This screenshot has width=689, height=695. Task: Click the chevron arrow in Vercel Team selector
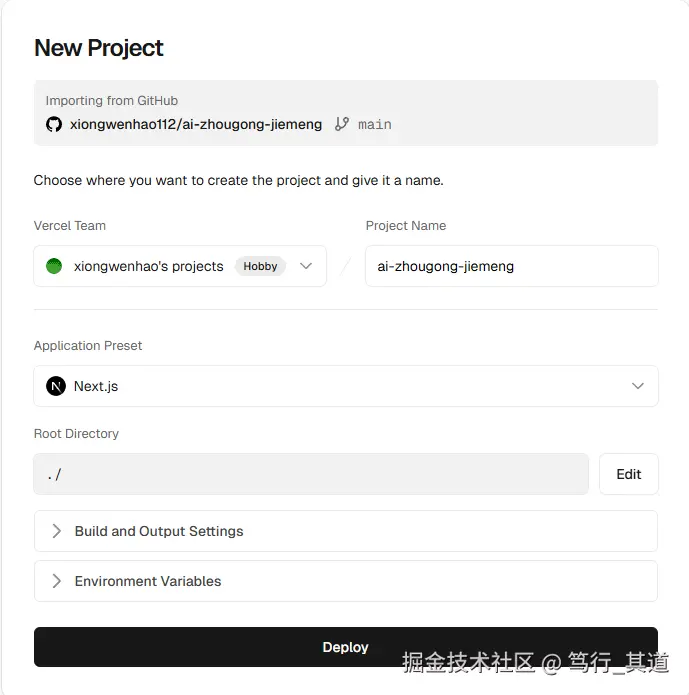(x=306, y=266)
